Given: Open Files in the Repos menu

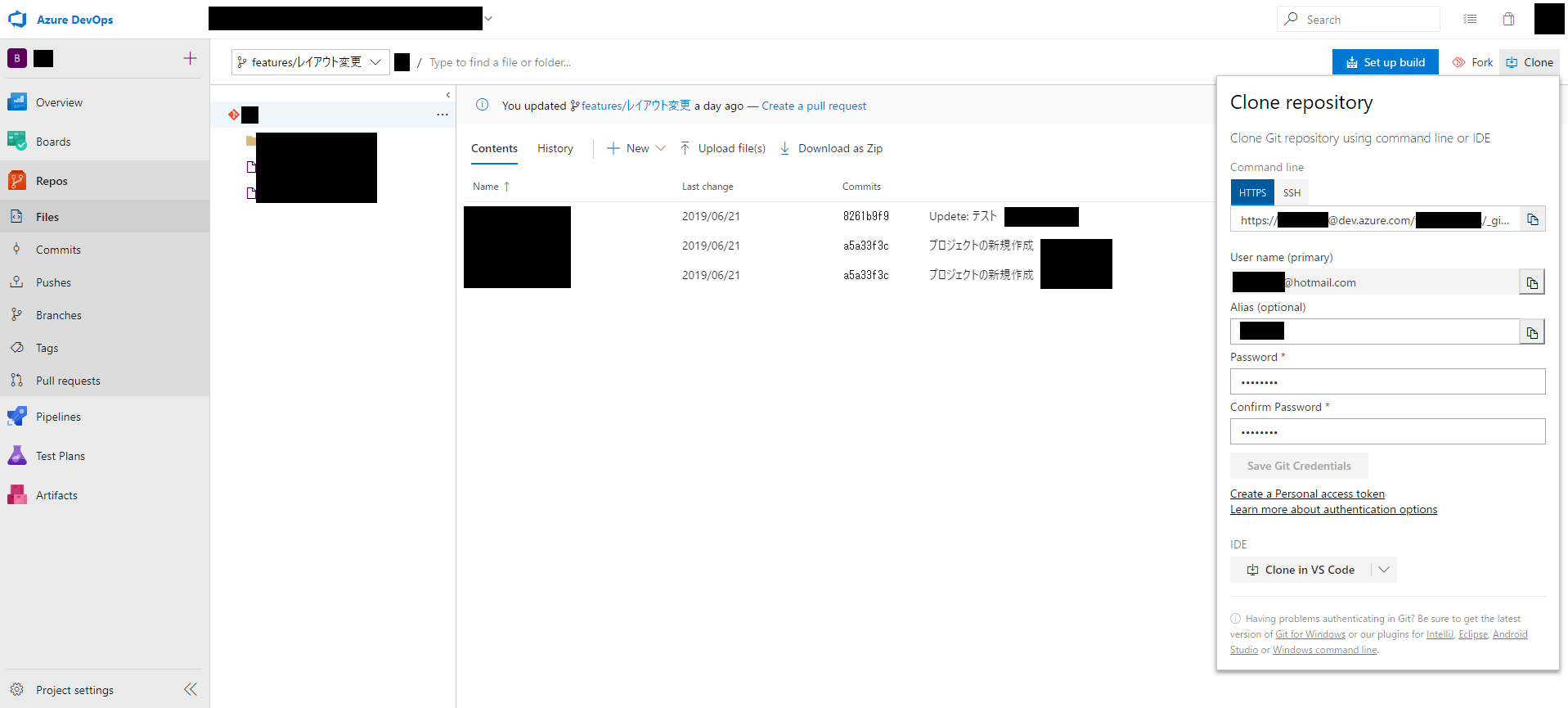Looking at the screenshot, I should pyautogui.click(x=105, y=217).
